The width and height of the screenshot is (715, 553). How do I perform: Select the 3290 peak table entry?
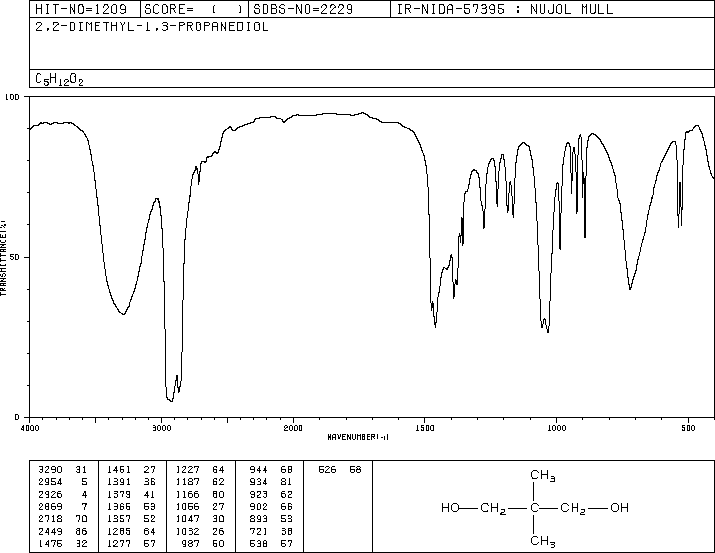62,470
